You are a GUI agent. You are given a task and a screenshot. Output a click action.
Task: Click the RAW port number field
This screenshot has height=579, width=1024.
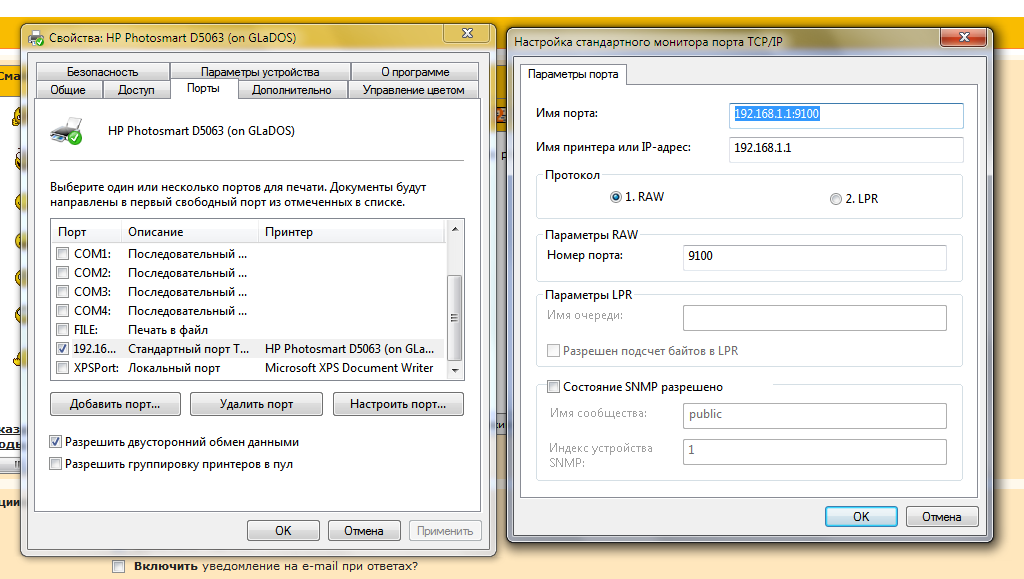click(x=814, y=257)
